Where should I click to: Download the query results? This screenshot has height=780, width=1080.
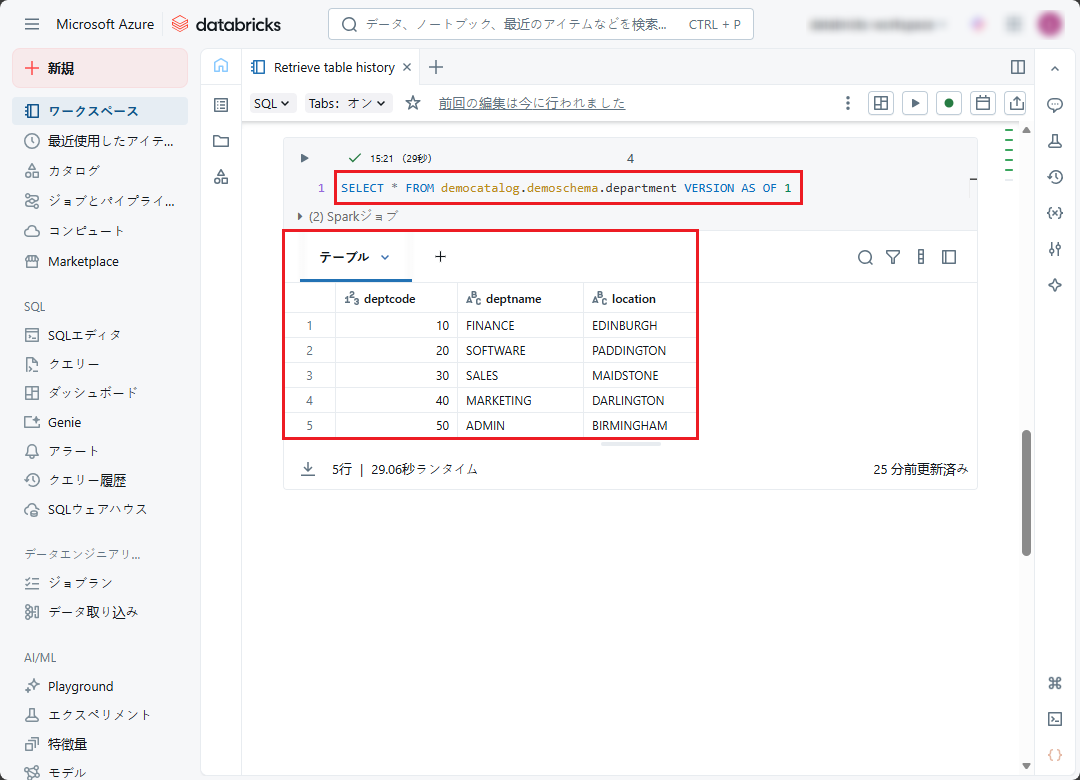(308, 469)
